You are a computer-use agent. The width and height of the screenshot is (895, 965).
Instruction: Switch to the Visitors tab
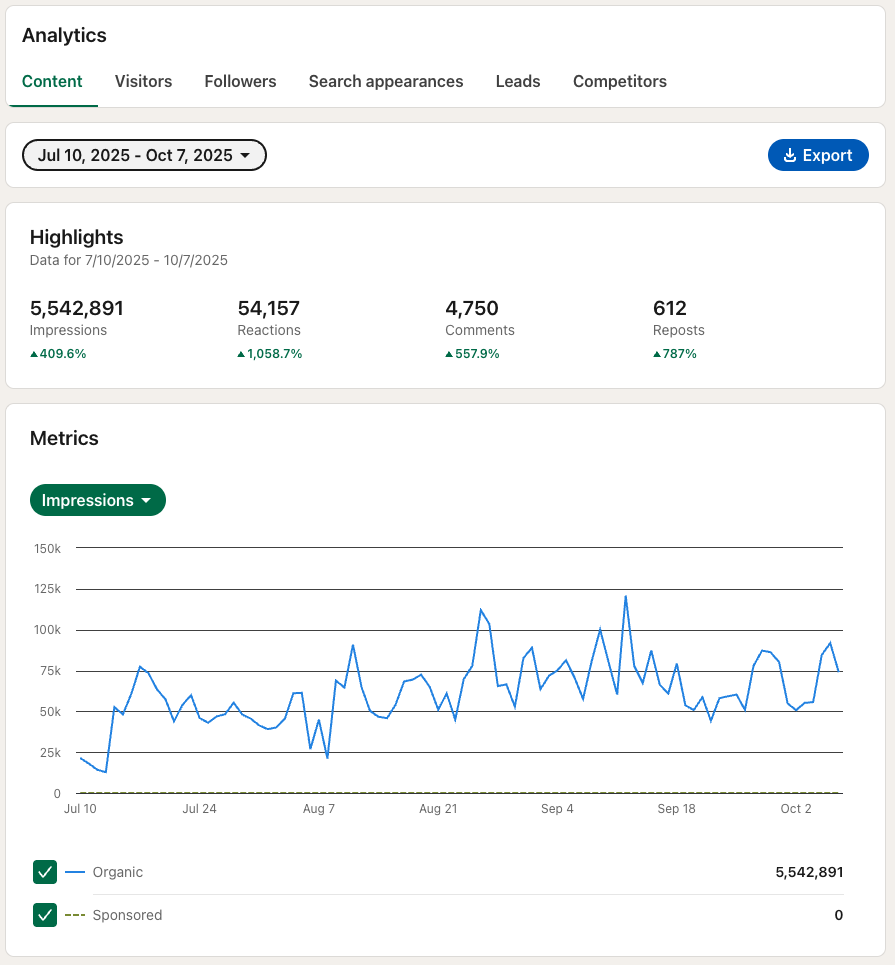143,82
